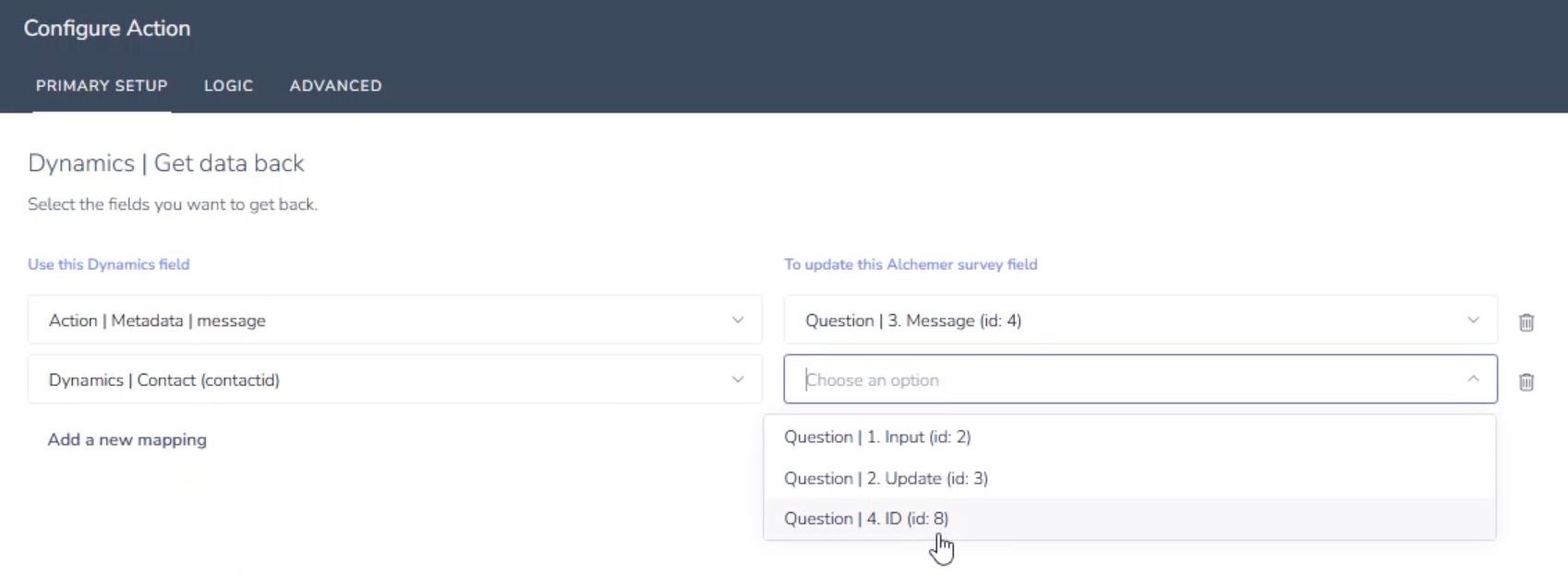
Task: Delete the Dynamics Contact mapping row
Action: point(1526,381)
